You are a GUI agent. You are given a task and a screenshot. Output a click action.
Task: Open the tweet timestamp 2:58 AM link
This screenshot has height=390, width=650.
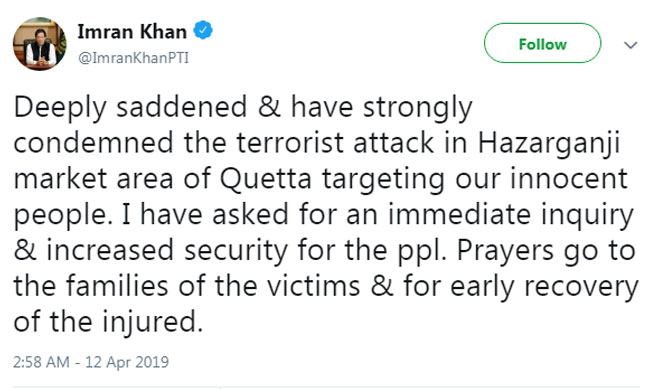click(x=41, y=362)
